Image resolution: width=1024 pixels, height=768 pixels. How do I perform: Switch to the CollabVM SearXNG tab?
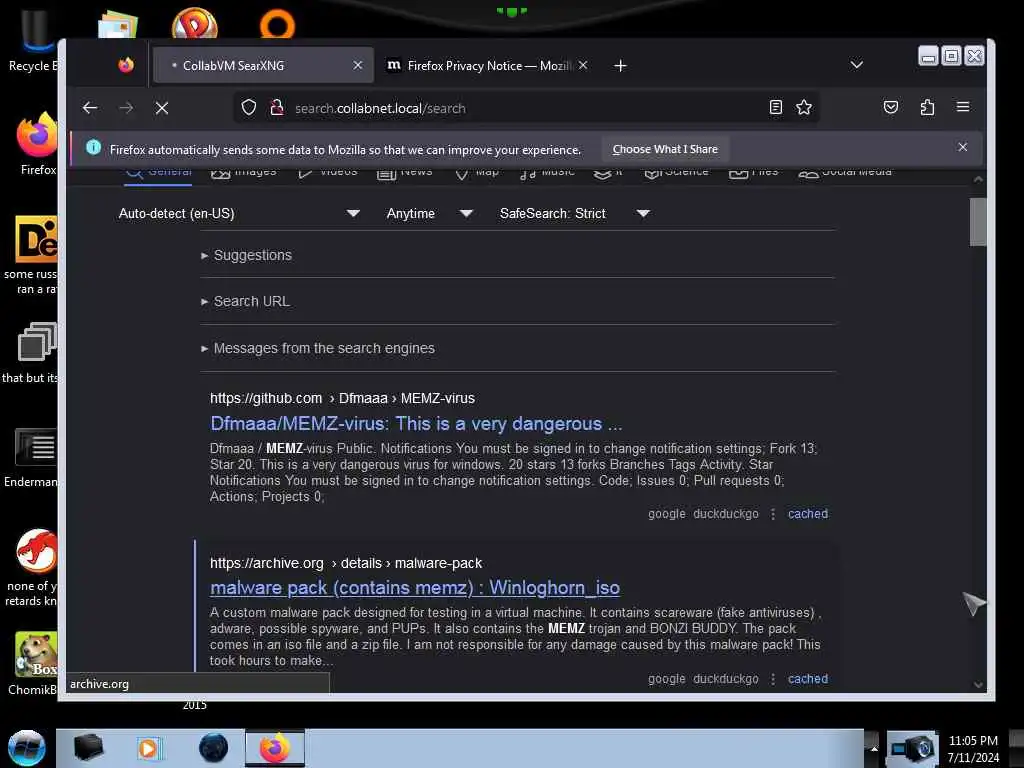click(x=263, y=65)
